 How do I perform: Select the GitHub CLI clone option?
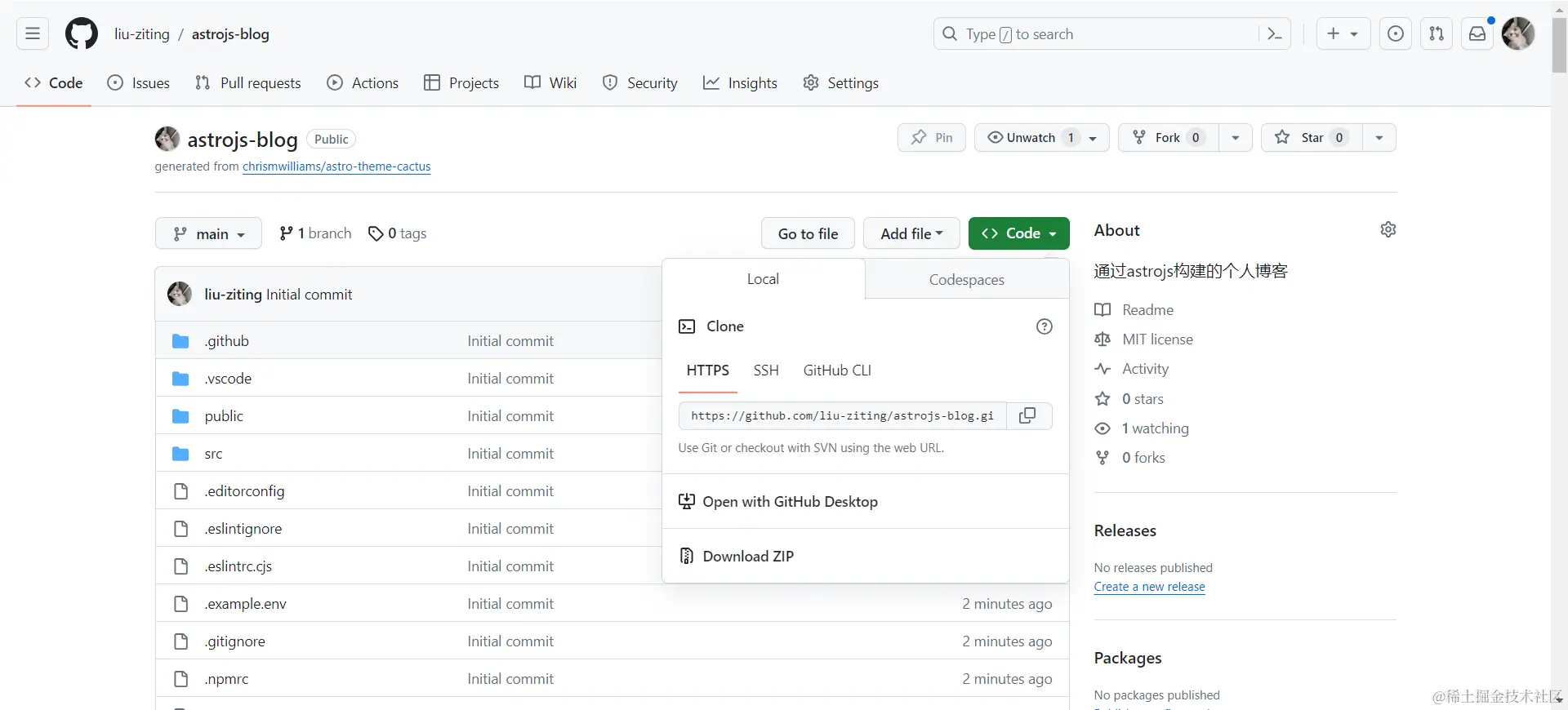click(x=837, y=371)
